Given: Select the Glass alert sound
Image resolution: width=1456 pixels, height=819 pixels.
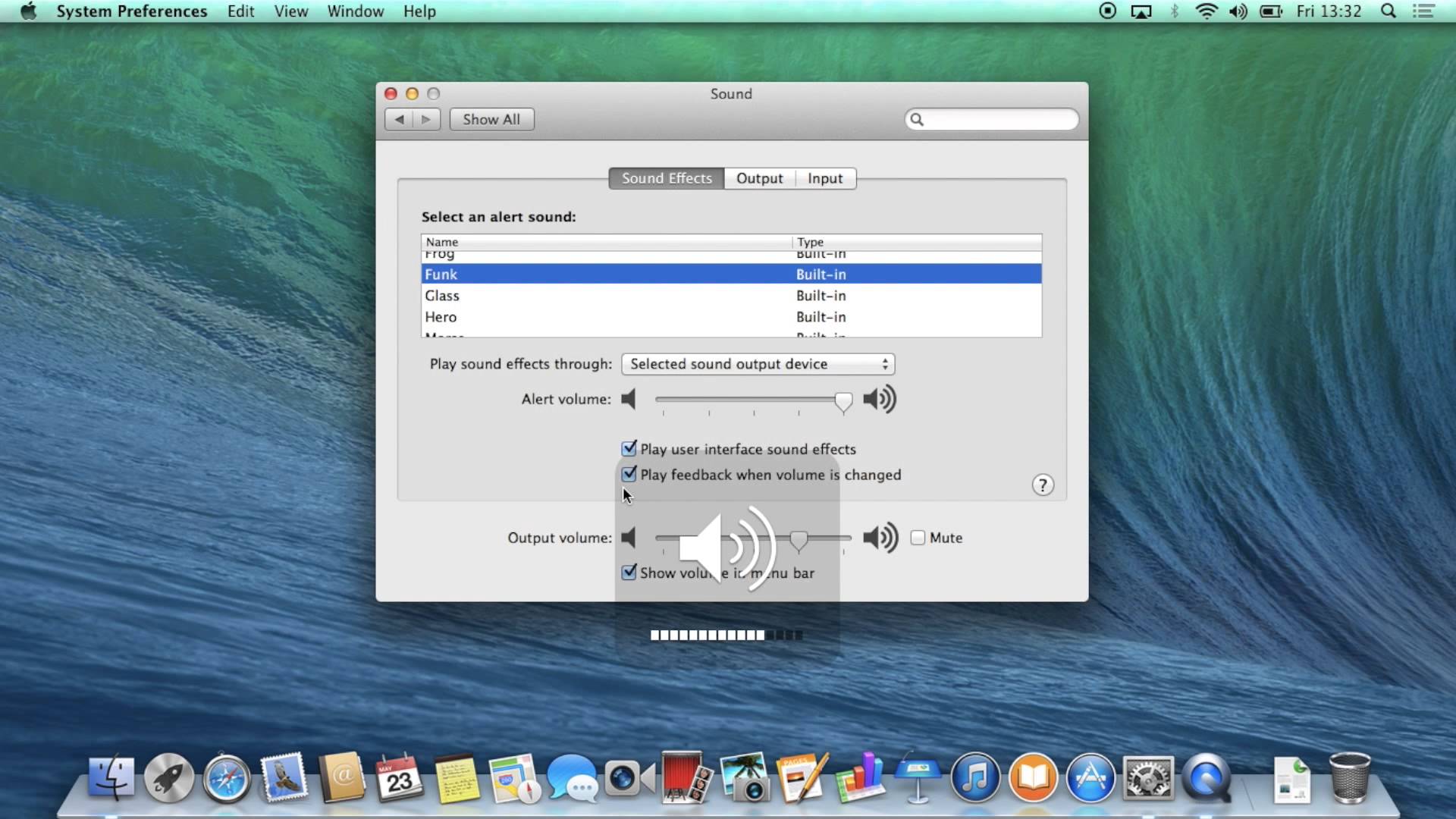Looking at the screenshot, I should point(442,296).
